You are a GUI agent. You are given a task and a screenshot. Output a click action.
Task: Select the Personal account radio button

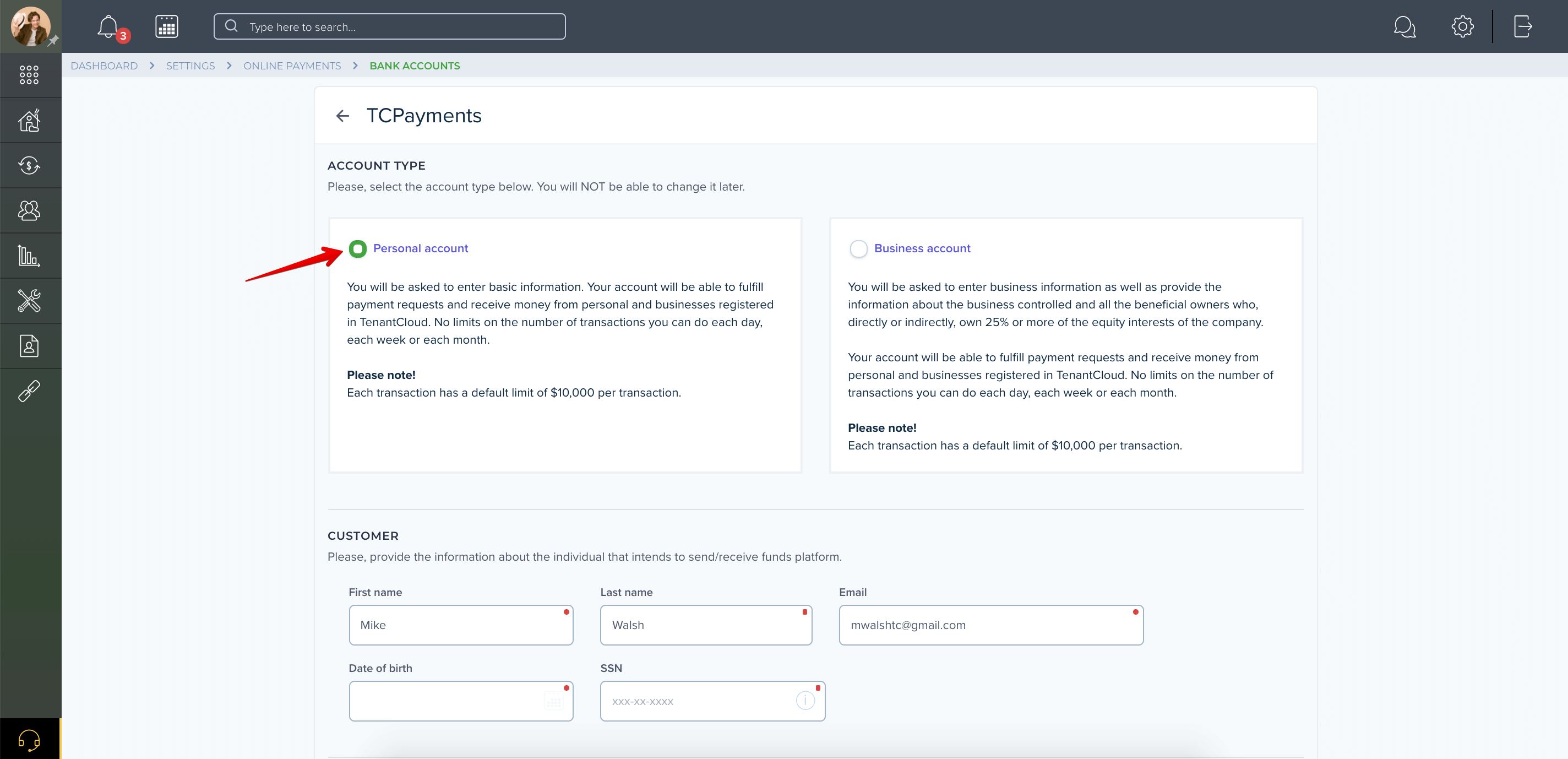coord(357,248)
